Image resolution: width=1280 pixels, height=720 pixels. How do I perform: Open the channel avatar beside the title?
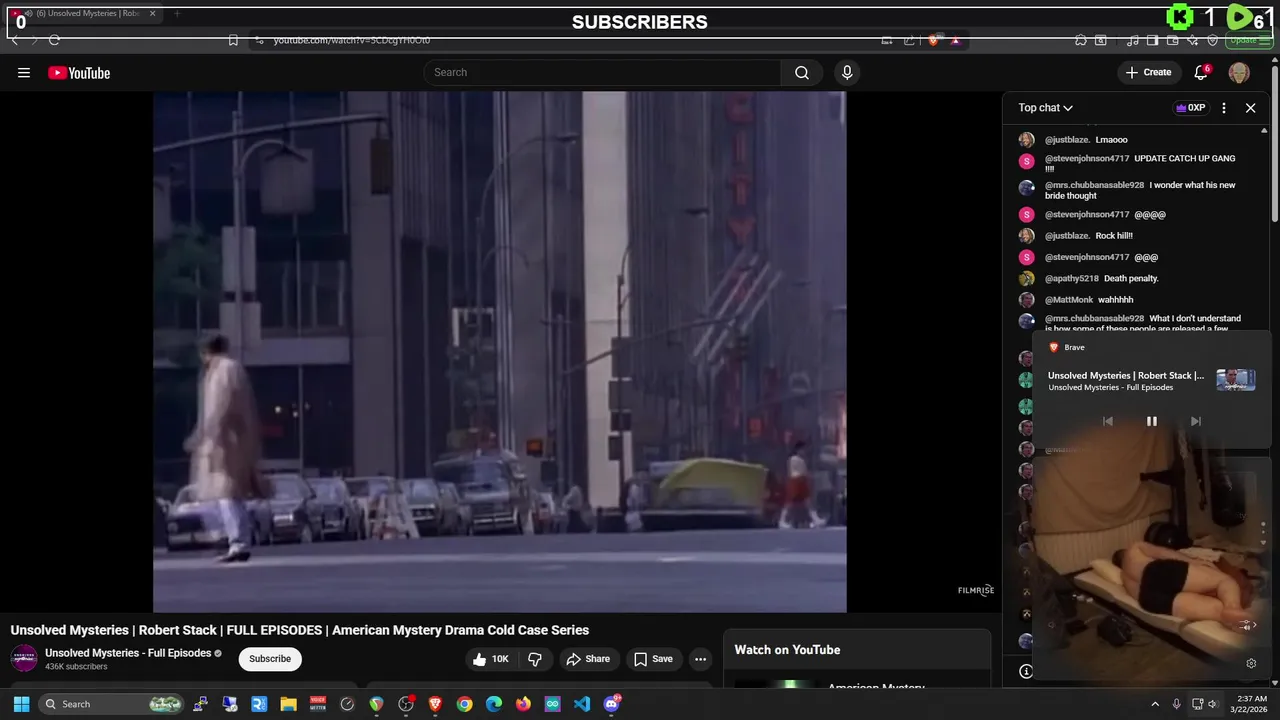[x=23, y=658]
